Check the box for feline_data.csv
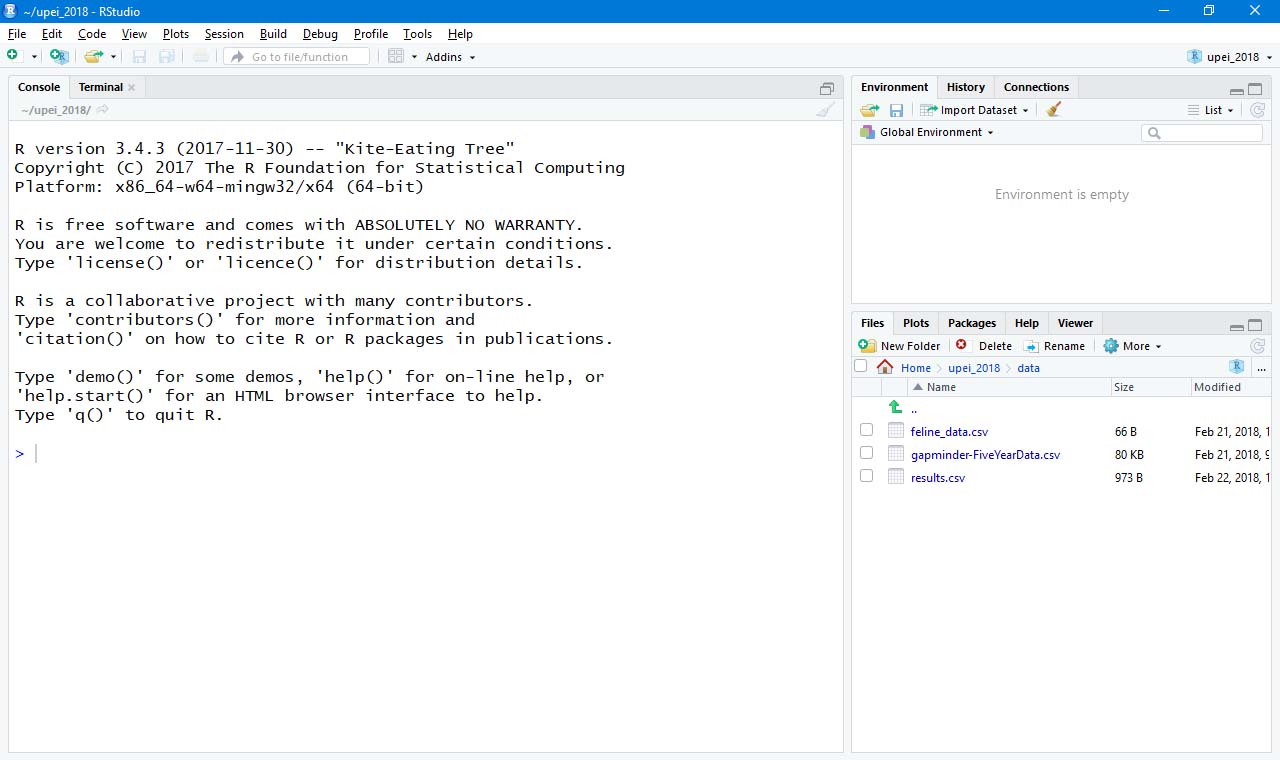This screenshot has width=1280, height=760. click(x=866, y=431)
